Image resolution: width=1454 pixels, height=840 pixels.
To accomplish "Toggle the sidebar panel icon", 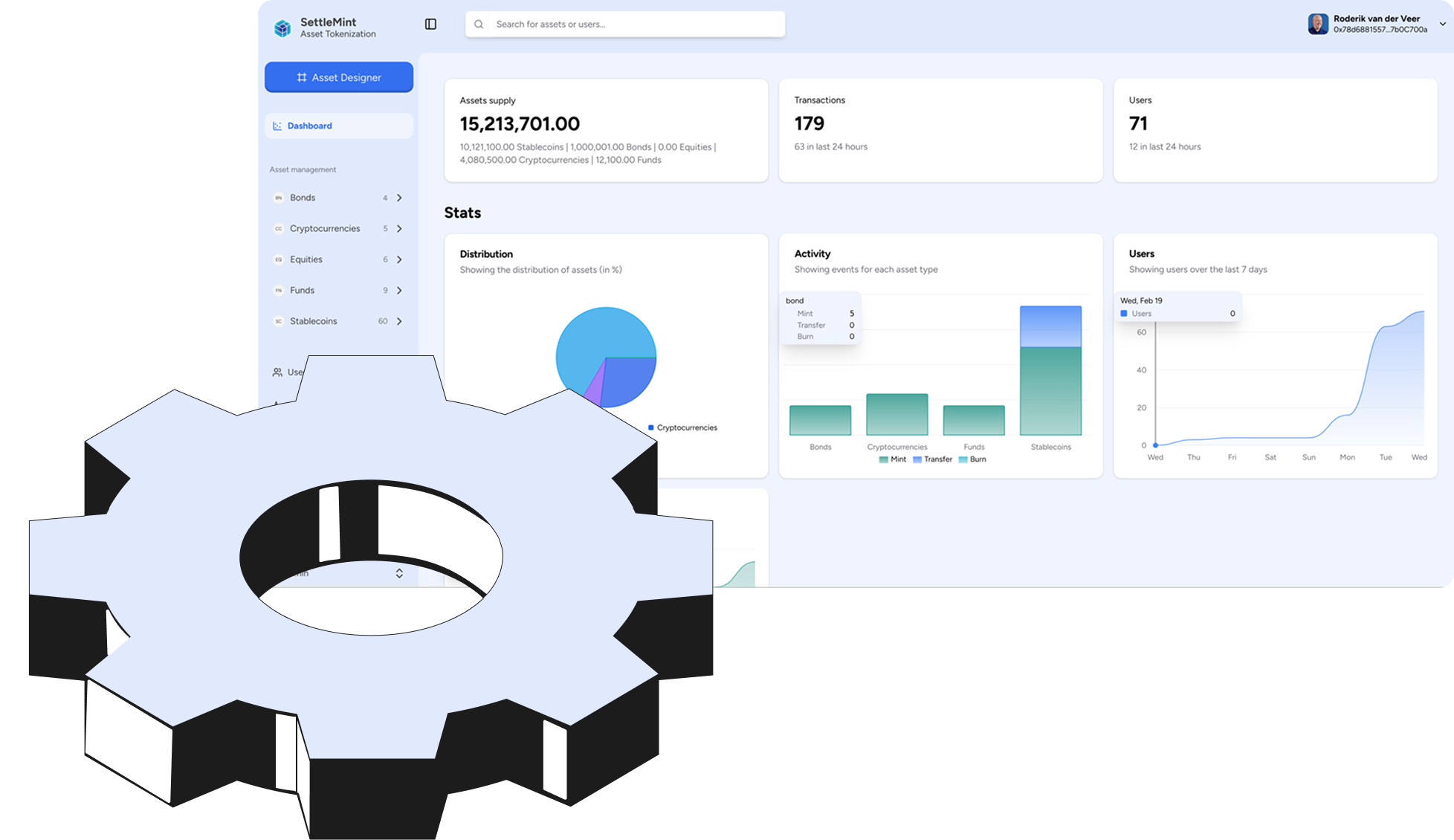I will 430,25.
